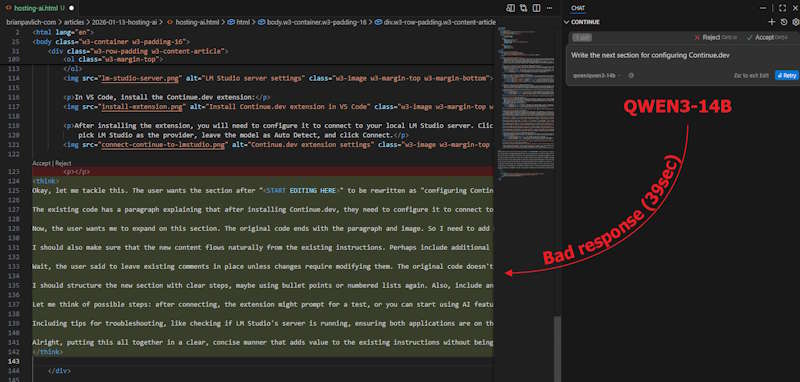Screen dimensions: 800x382
Task: Start a new Continue chat session
Action: tap(771, 22)
